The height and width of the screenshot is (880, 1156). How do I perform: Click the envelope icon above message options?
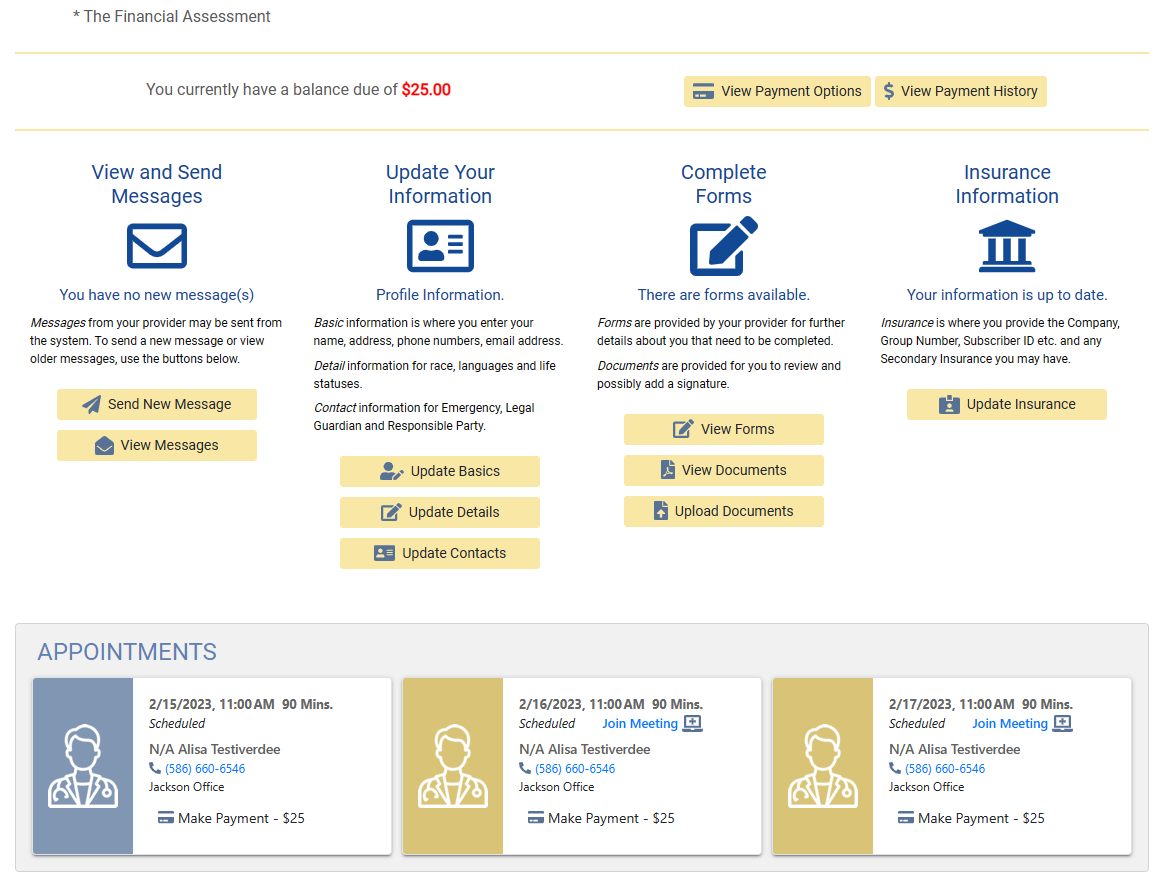(x=156, y=245)
